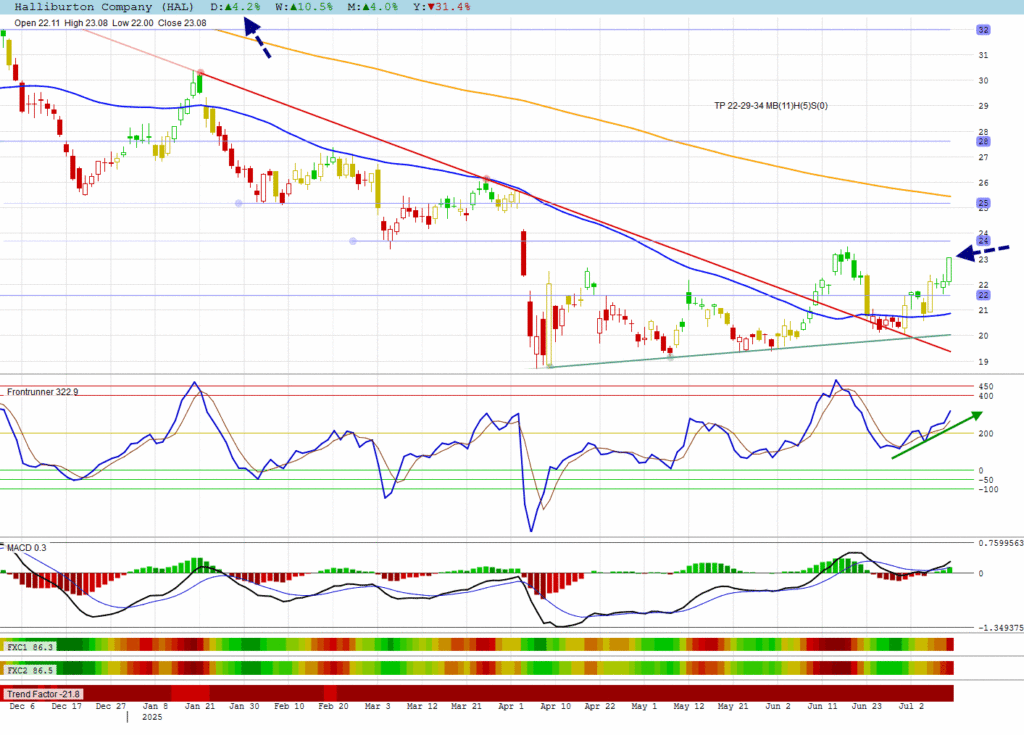
Task: Click the -100 Frontrunner scale label
Action: pyautogui.click(x=988, y=489)
